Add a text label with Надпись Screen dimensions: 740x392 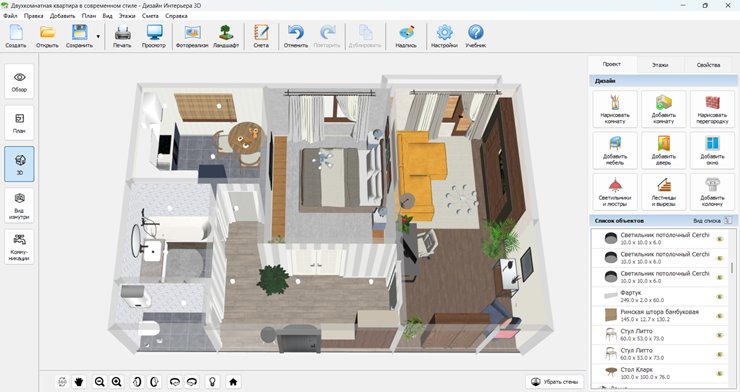[406, 36]
